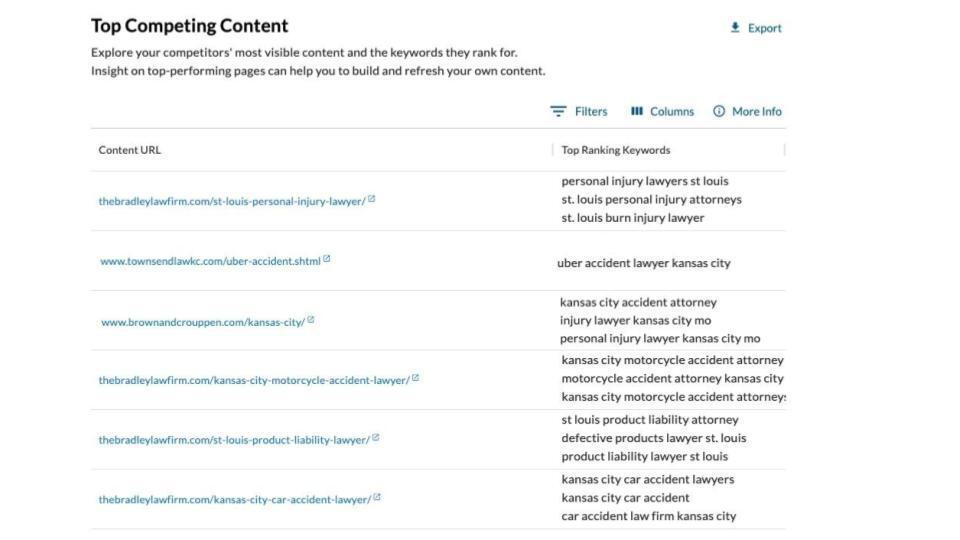Show More Info details
Screen dimensions: 960x540
pos(757,112)
